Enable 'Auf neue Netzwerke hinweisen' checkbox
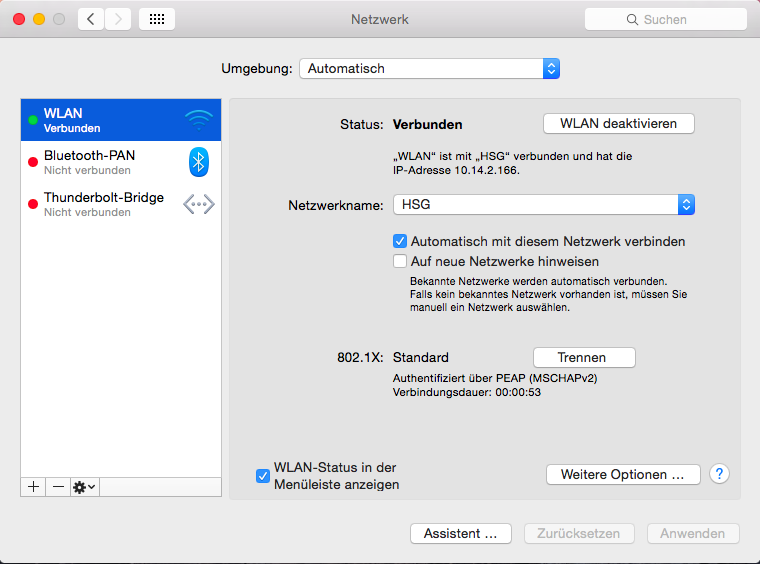The image size is (760, 564). click(400, 261)
